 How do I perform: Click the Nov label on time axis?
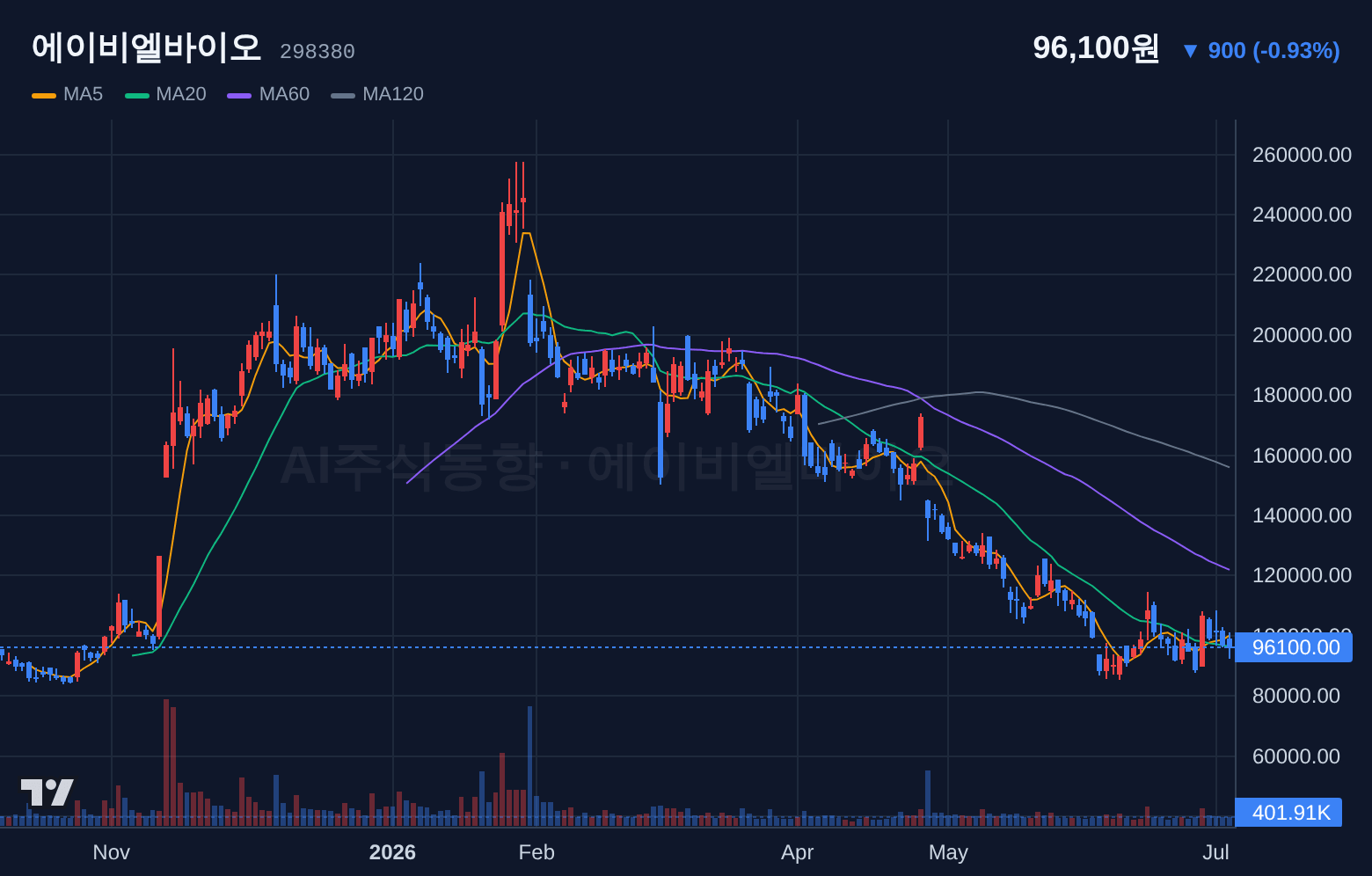[112, 852]
